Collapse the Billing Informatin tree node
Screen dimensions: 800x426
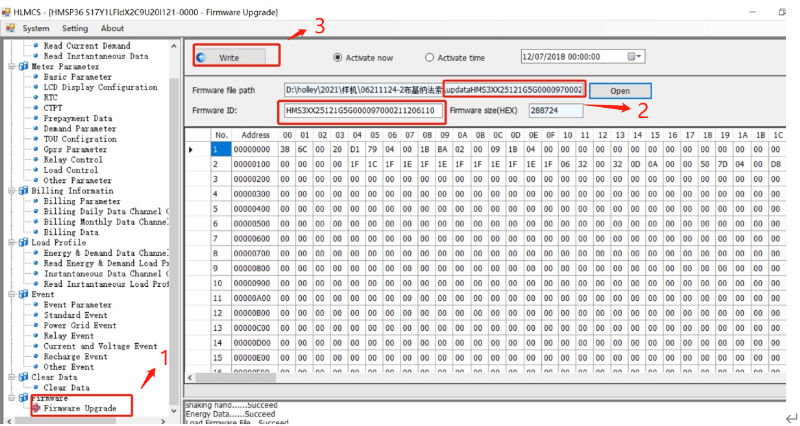coord(12,190)
